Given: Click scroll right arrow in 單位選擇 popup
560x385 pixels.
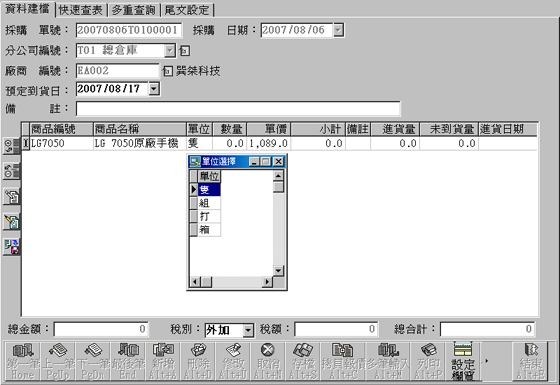Looking at the screenshot, I should 267,282.
